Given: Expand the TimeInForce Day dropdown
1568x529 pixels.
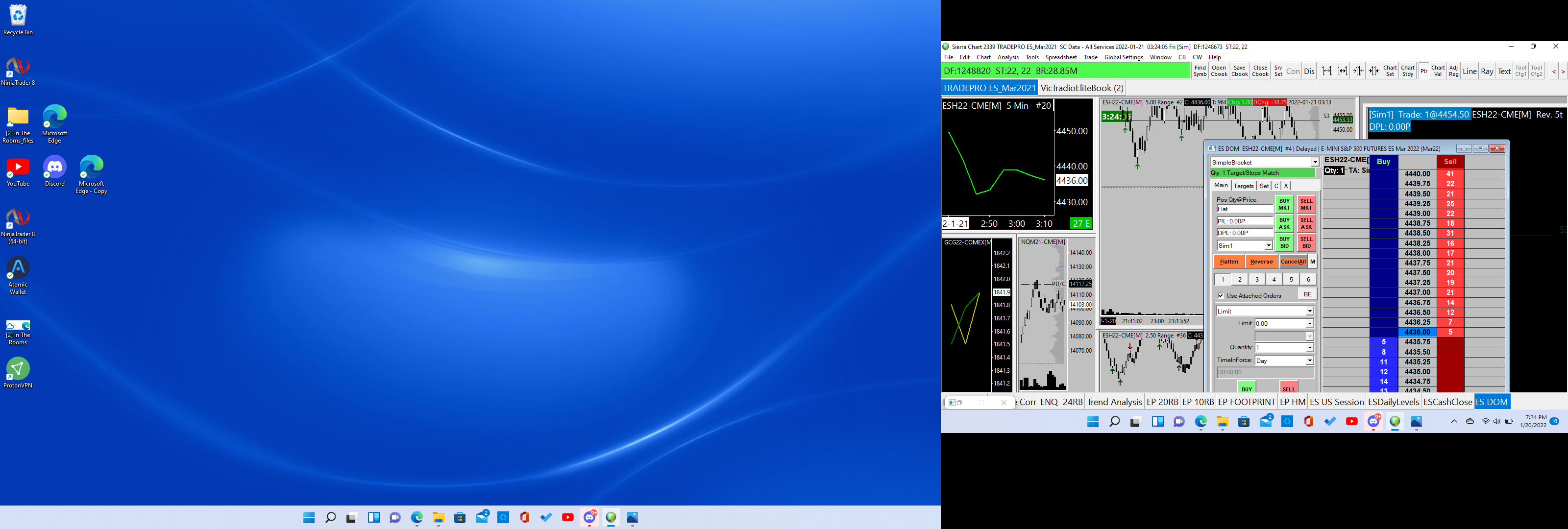Looking at the screenshot, I should tap(1309, 361).
